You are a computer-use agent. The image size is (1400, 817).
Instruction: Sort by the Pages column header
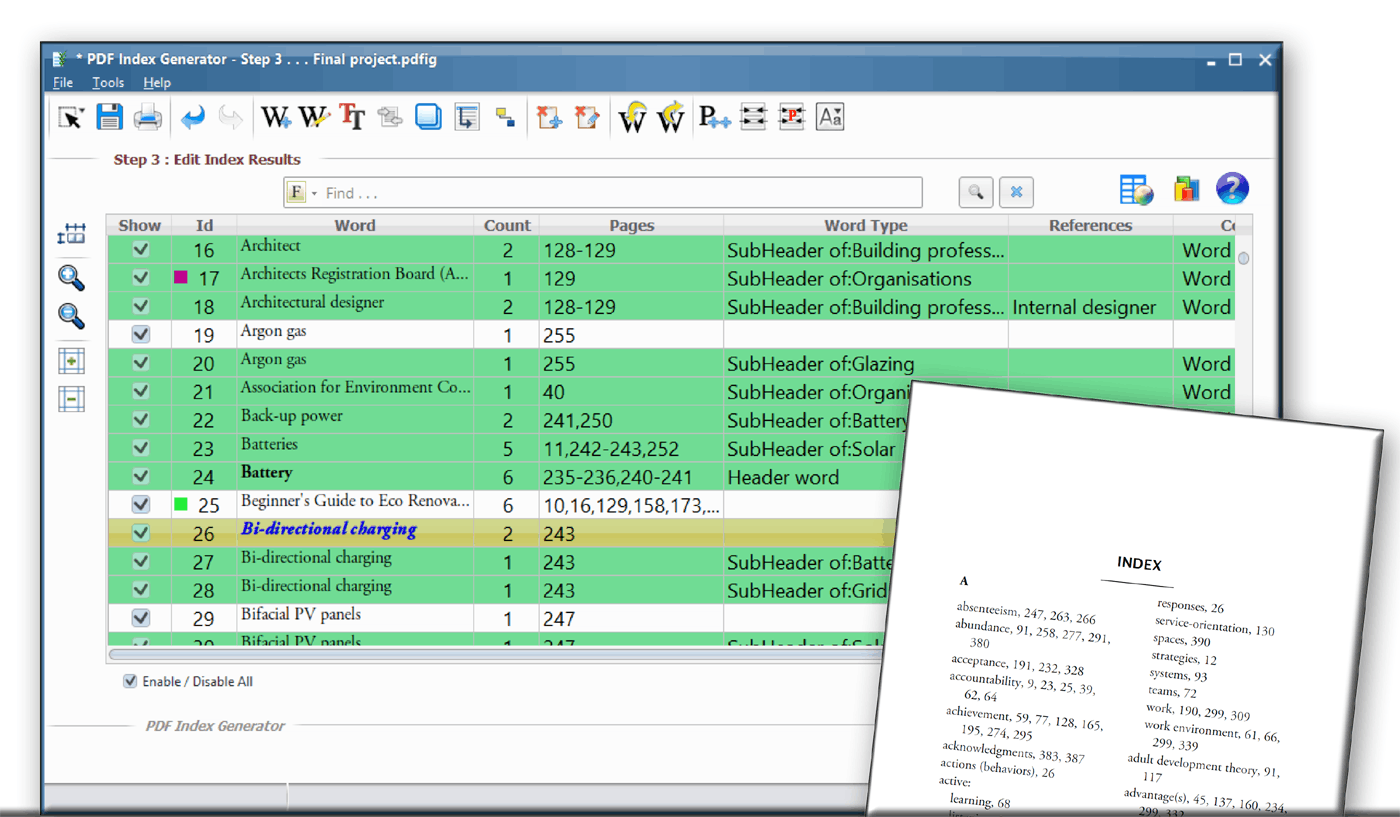(x=631, y=225)
